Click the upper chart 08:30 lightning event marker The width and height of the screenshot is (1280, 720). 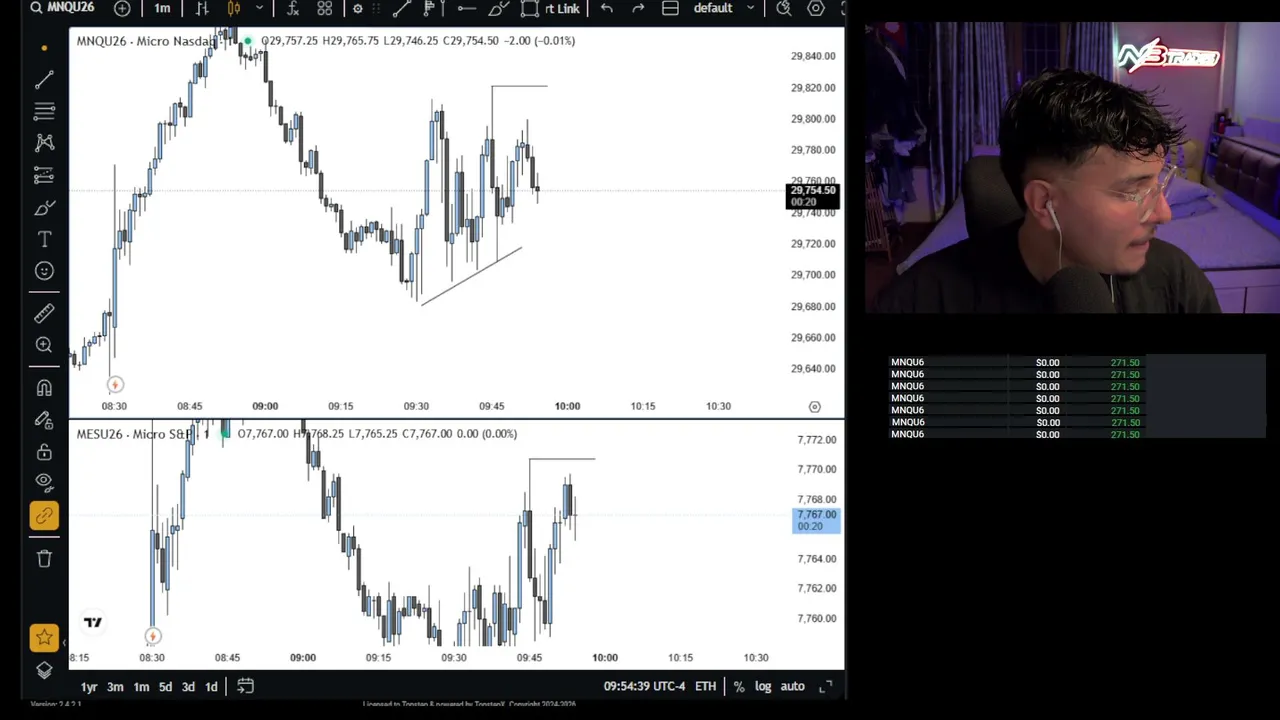pyautogui.click(x=115, y=384)
